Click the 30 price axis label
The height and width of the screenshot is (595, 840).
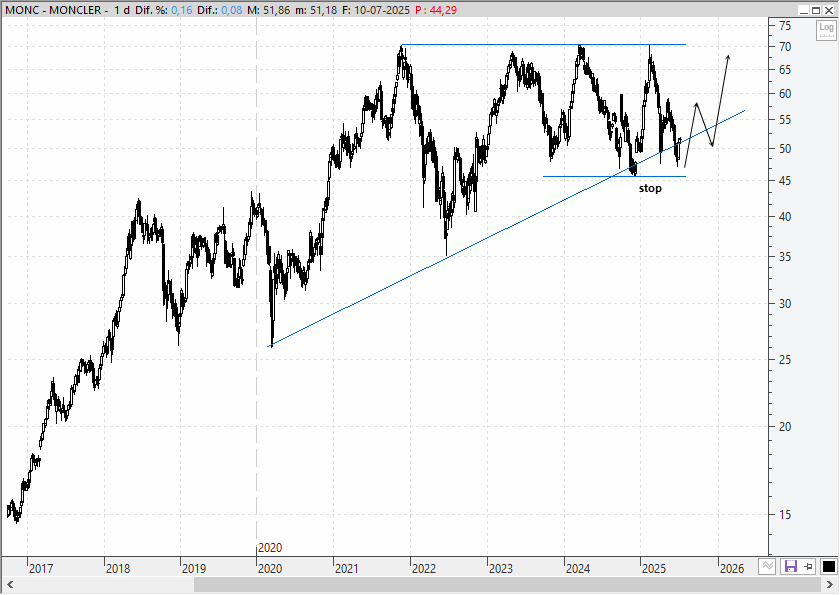[785, 304]
